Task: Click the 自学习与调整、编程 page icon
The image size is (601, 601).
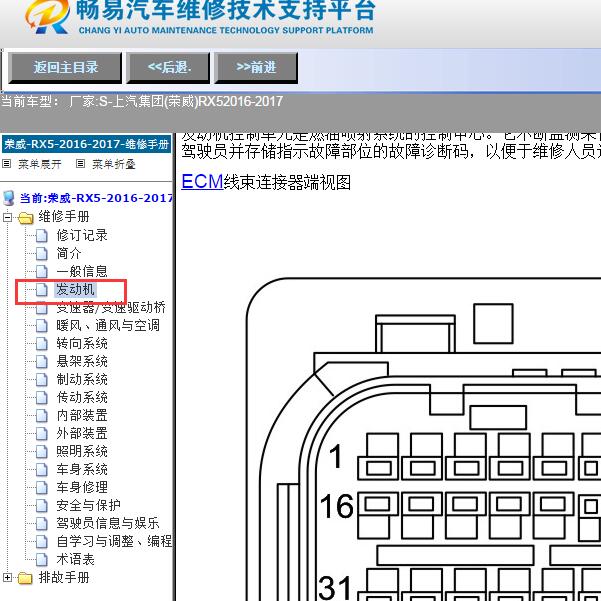Action: (x=42, y=542)
